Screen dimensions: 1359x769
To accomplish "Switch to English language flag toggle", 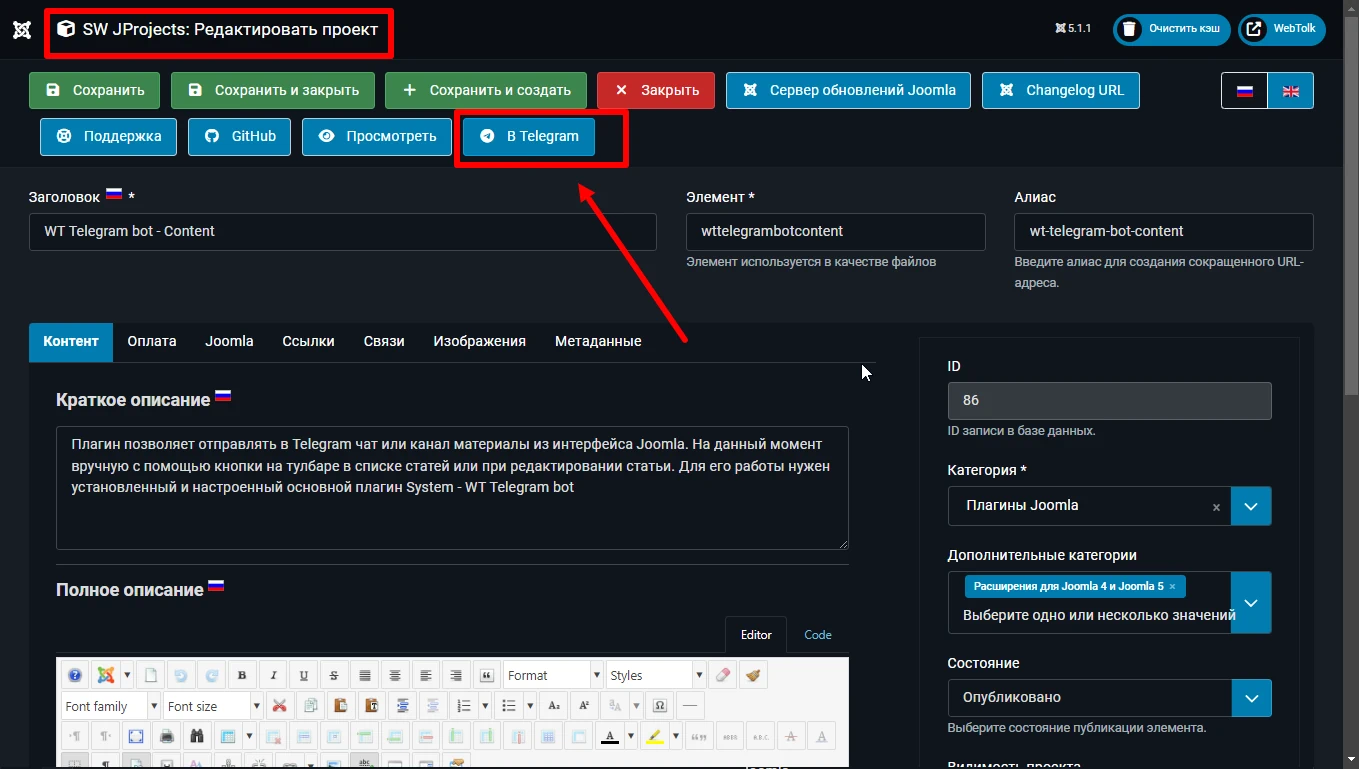I will (1290, 90).
